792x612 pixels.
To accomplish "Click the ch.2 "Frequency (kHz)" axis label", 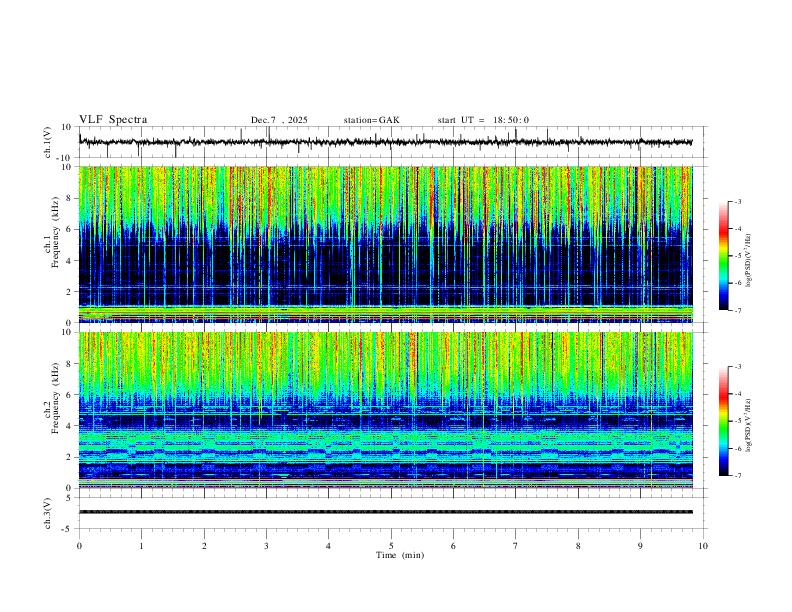I will pos(56,398).
